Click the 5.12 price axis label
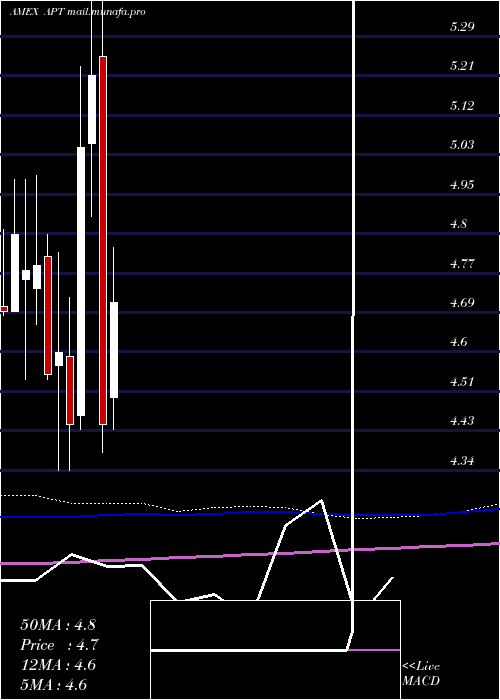The width and height of the screenshot is (500, 700). (462, 105)
